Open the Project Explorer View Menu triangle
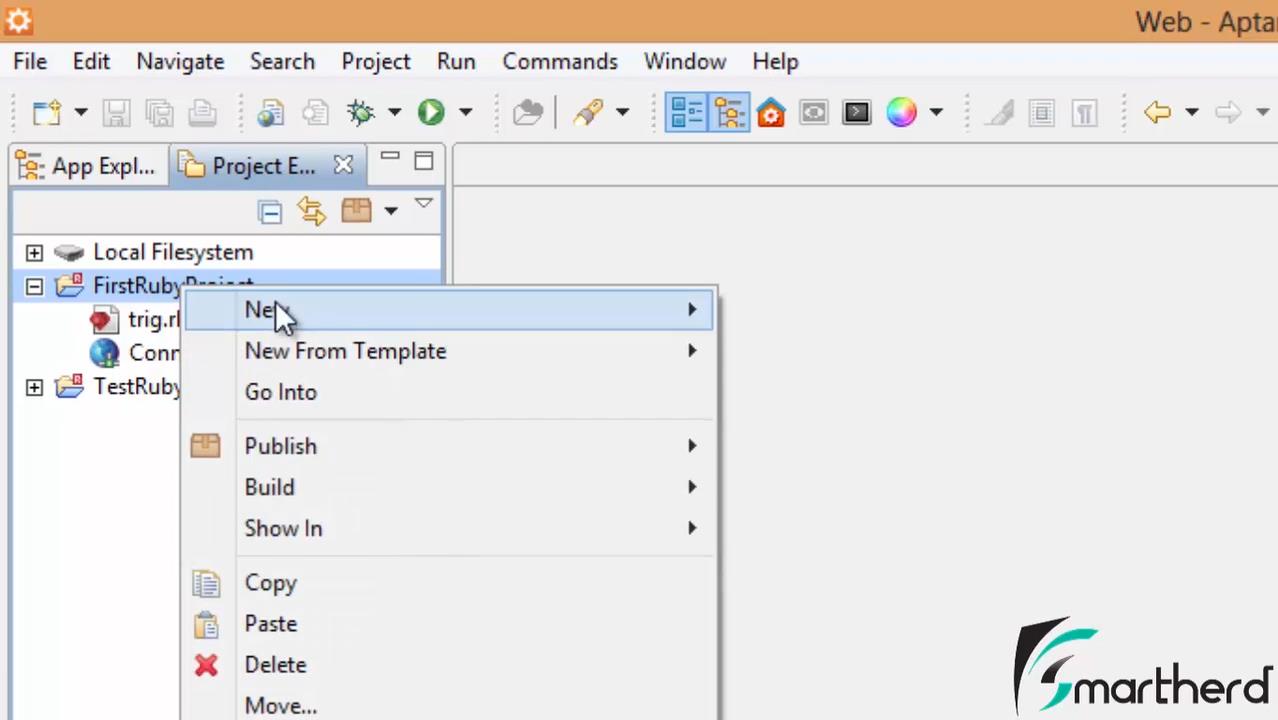1278x720 pixels. (424, 204)
